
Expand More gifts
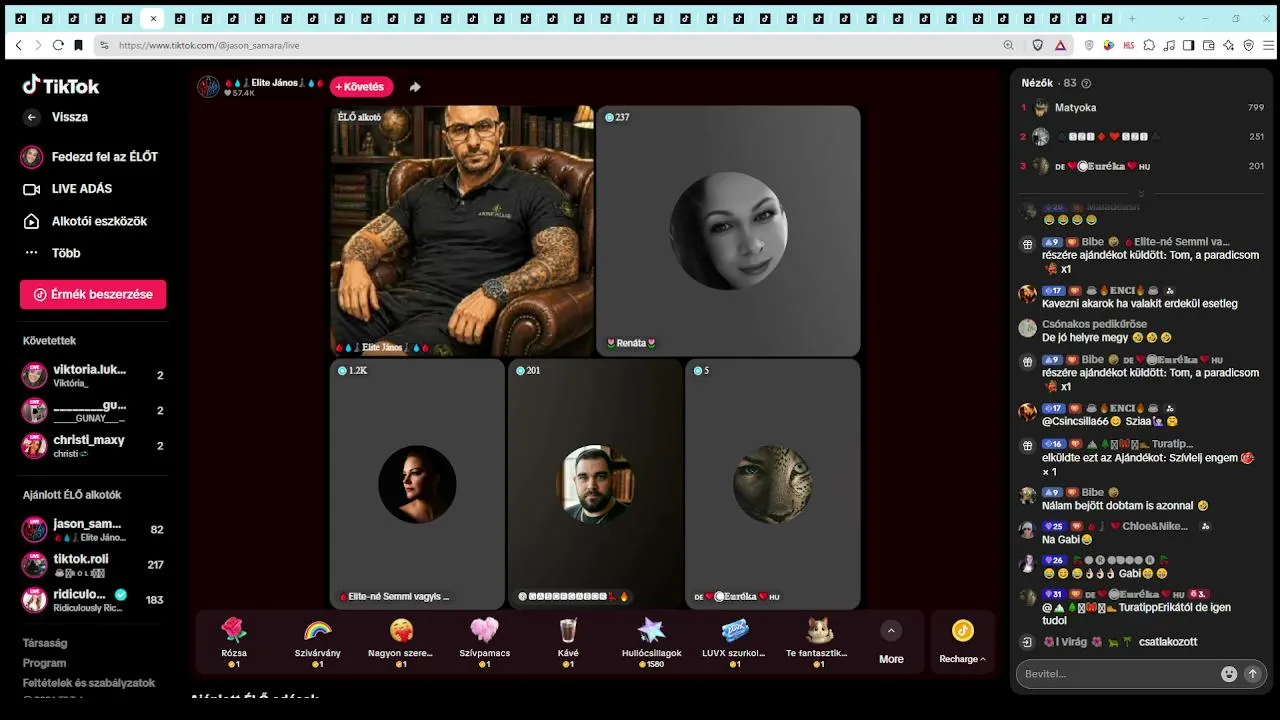pos(891,642)
